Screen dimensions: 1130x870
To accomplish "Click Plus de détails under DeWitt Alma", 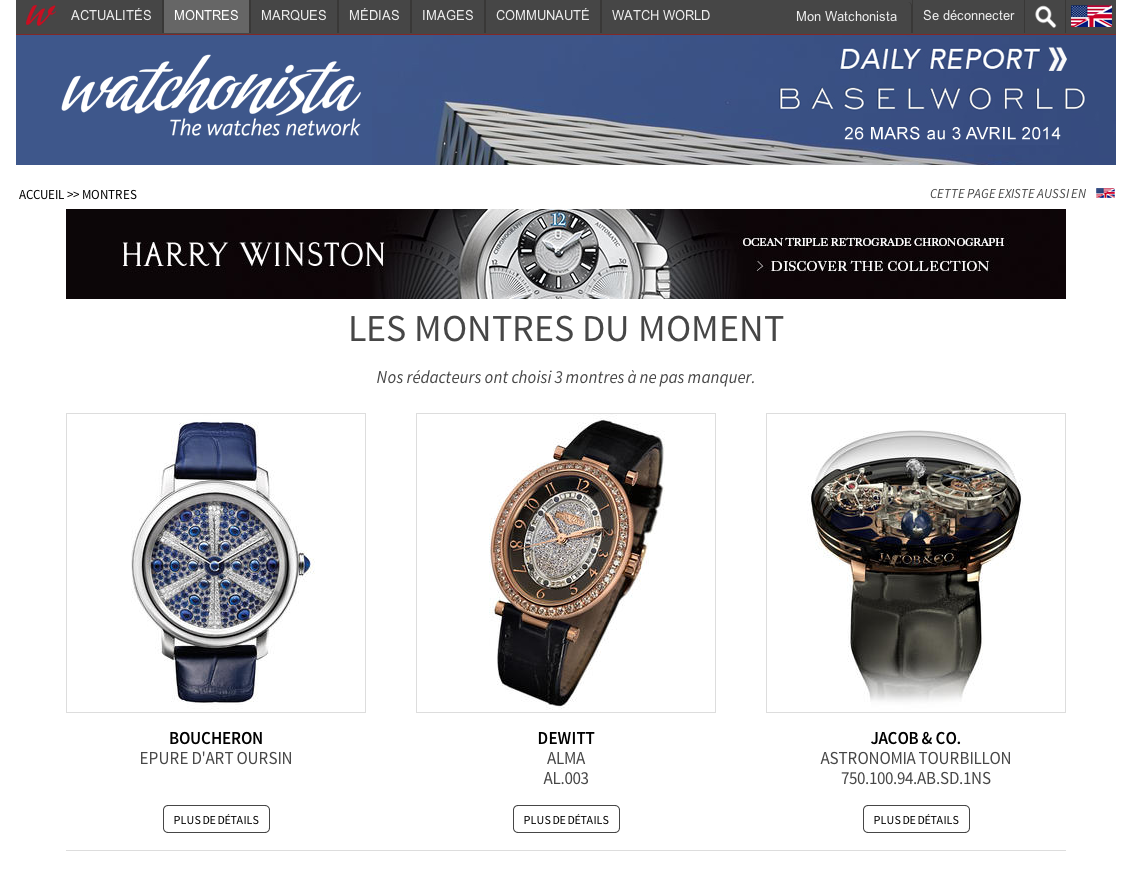I will (566, 820).
